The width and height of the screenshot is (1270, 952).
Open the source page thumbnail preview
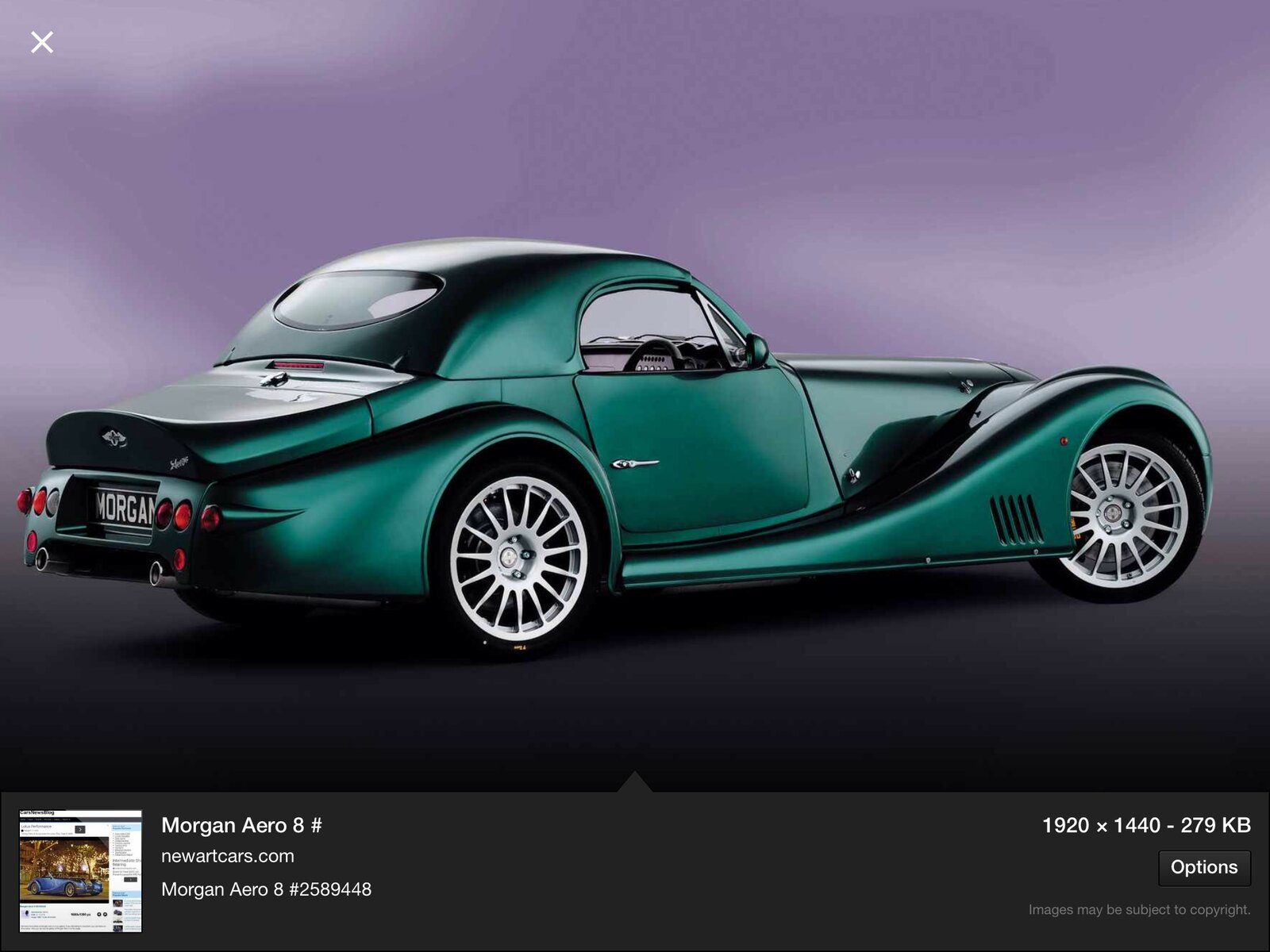[80, 871]
